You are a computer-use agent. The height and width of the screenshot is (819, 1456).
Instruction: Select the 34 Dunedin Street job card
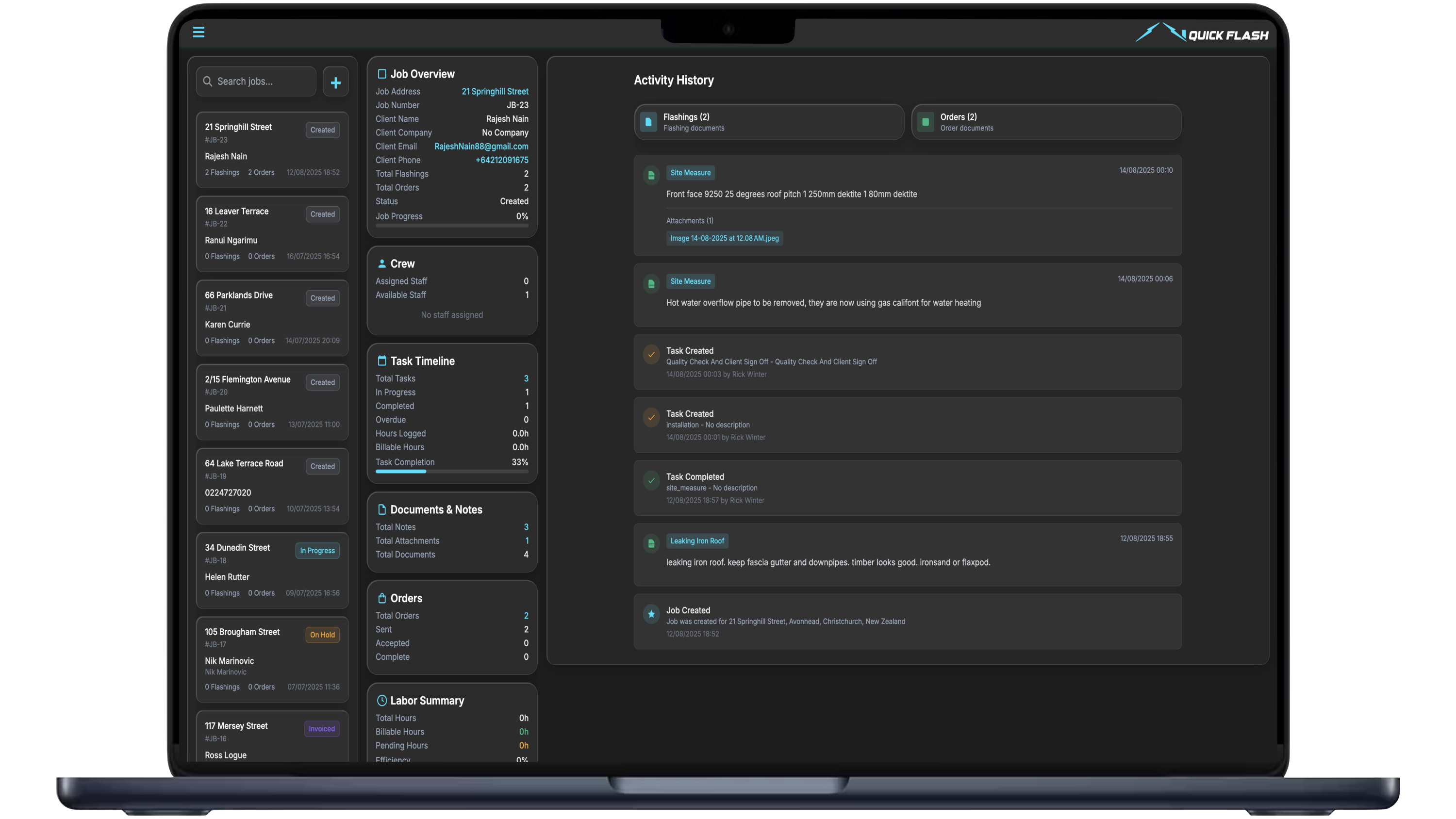pos(272,570)
